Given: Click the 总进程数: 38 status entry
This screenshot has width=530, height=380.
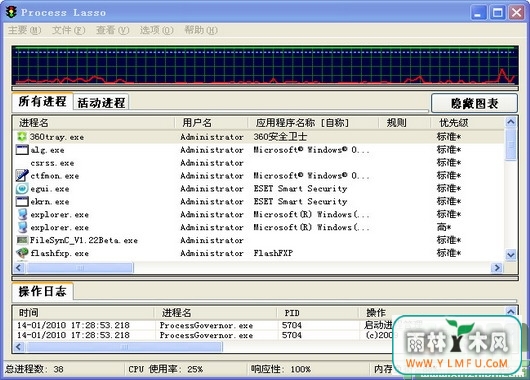Looking at the screenshot, I should [34, 369].
